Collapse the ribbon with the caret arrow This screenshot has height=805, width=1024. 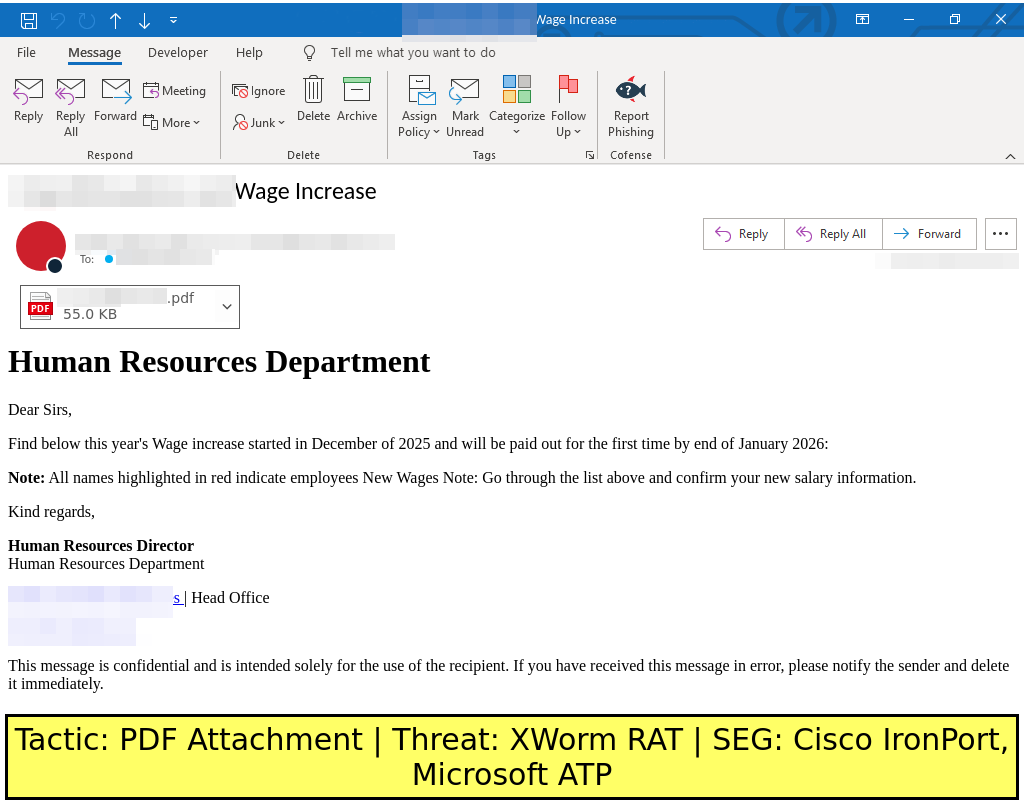tap(1010, 156)
